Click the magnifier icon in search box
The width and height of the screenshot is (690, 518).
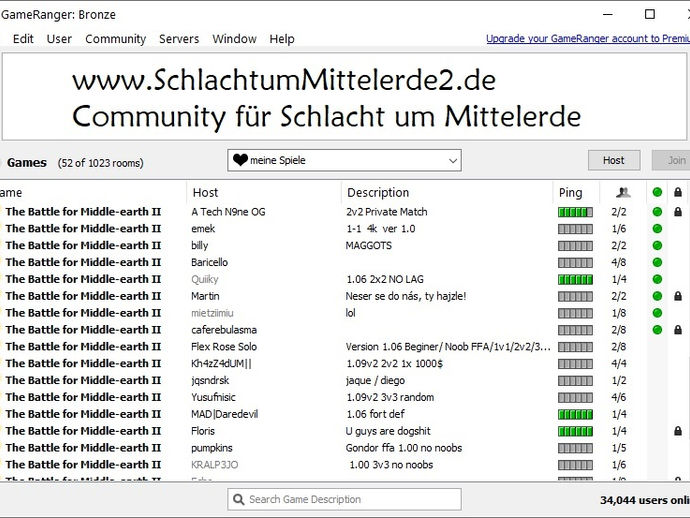tap(239, 499)
